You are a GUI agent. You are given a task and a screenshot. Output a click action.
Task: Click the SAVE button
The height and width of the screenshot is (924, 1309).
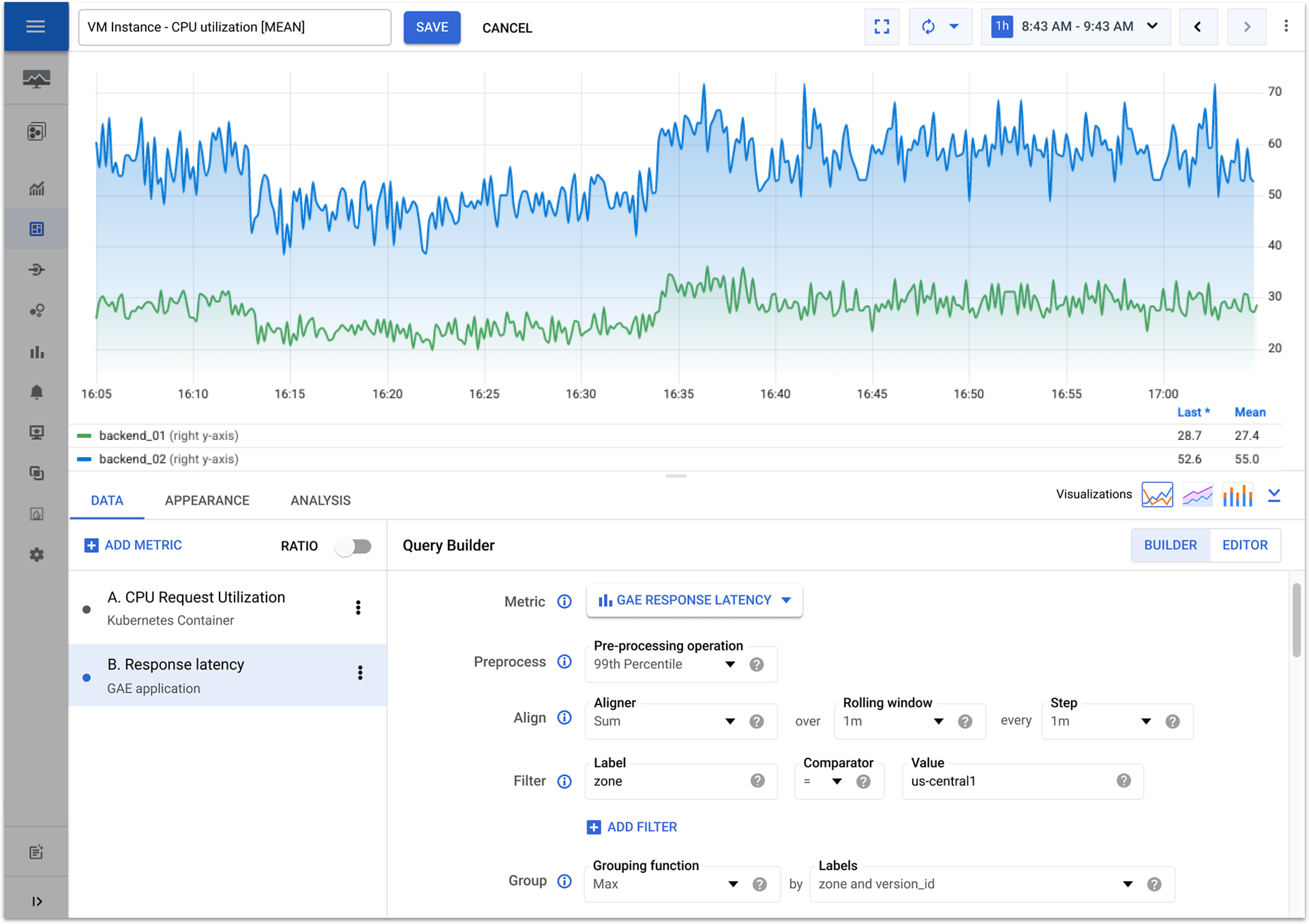[x=432, y=27]
